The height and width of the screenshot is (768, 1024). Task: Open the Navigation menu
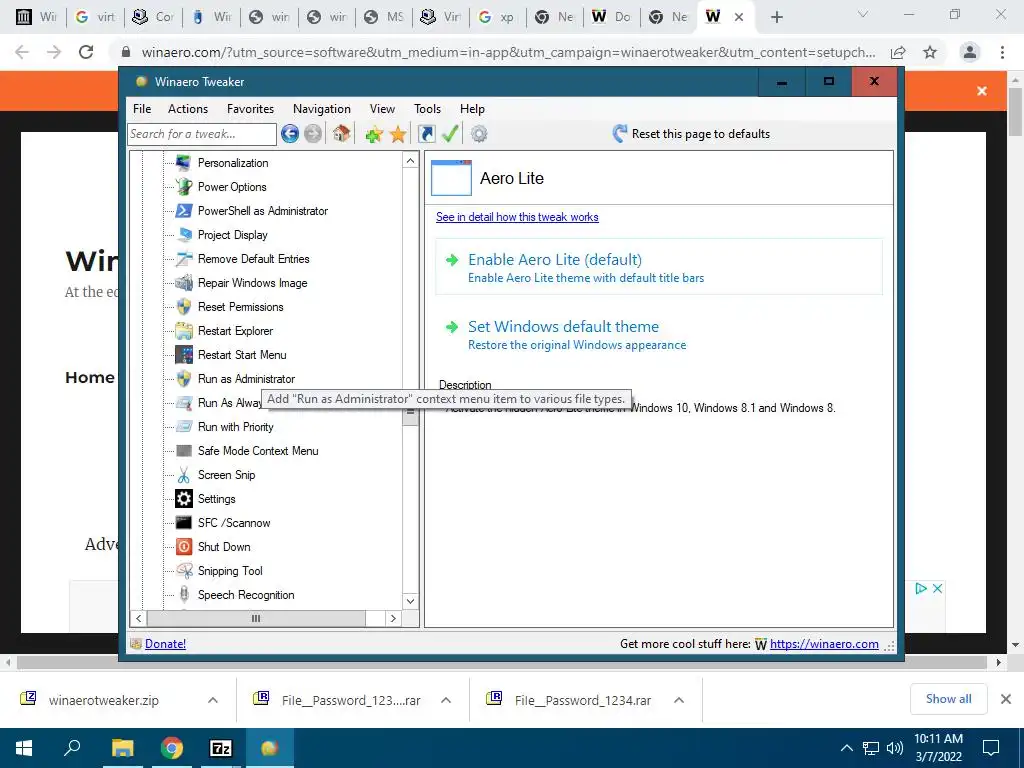coord(322,109)
